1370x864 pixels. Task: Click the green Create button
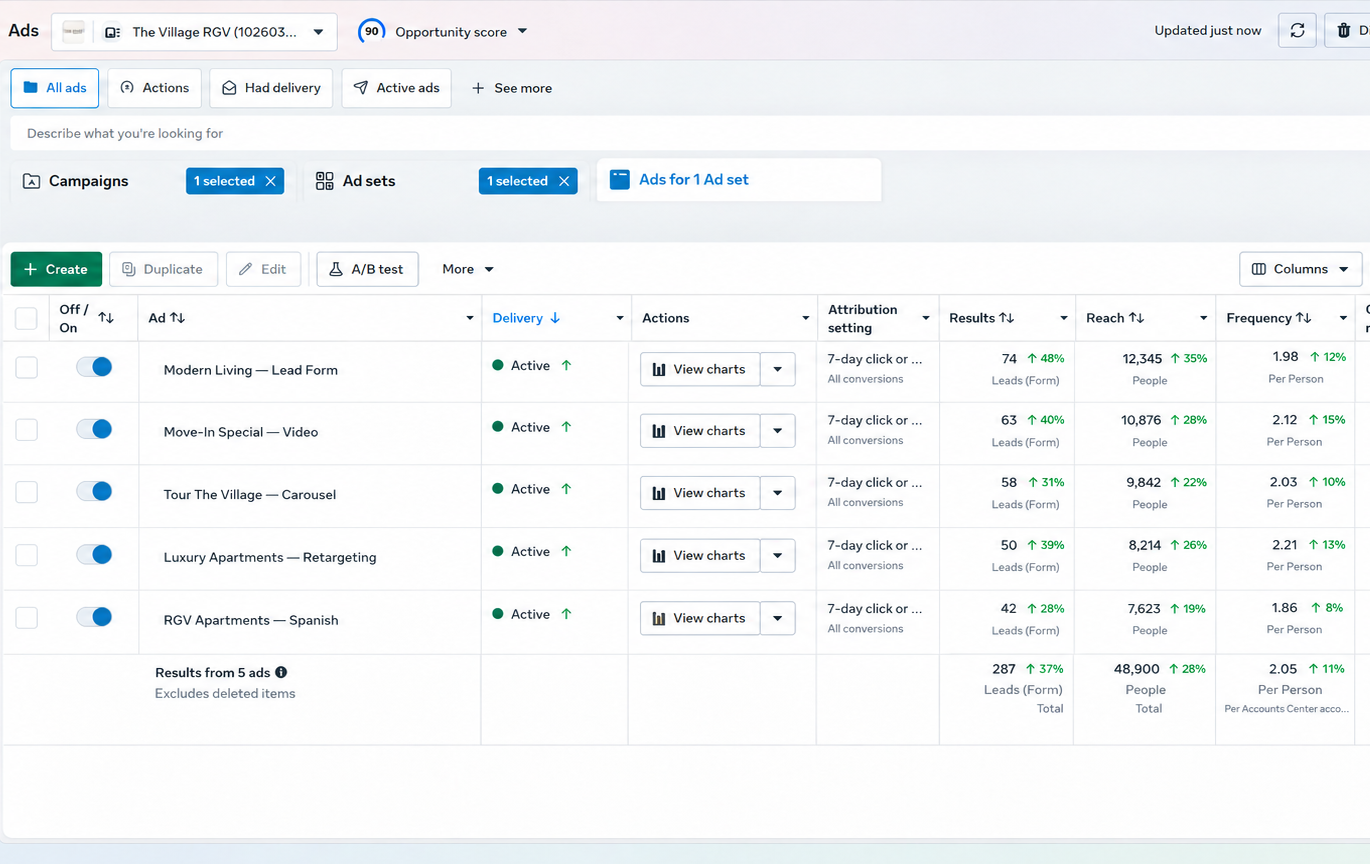(x=56, y=269)
